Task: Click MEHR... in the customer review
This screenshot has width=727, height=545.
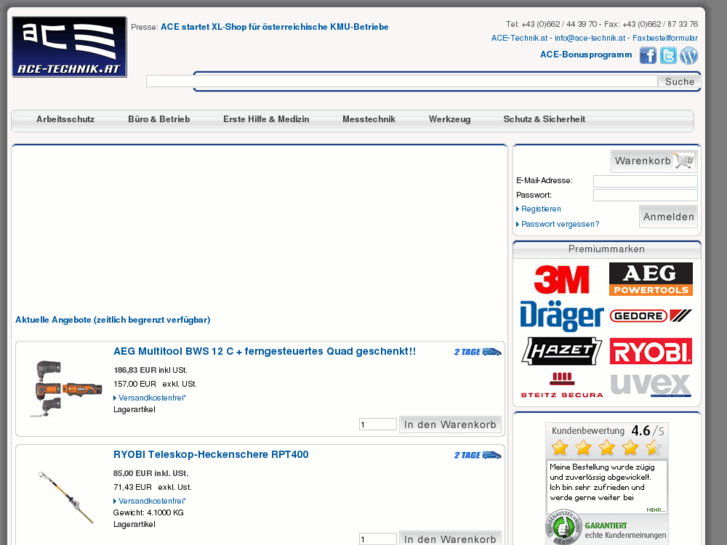Action: 656,510
